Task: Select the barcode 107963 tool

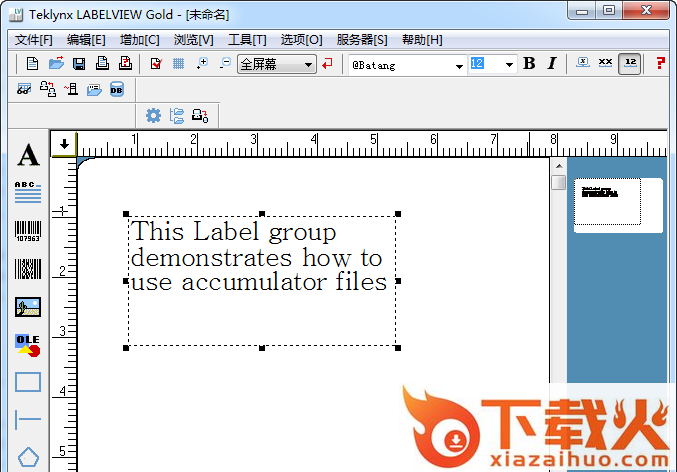Action: [x=28, y=231]
